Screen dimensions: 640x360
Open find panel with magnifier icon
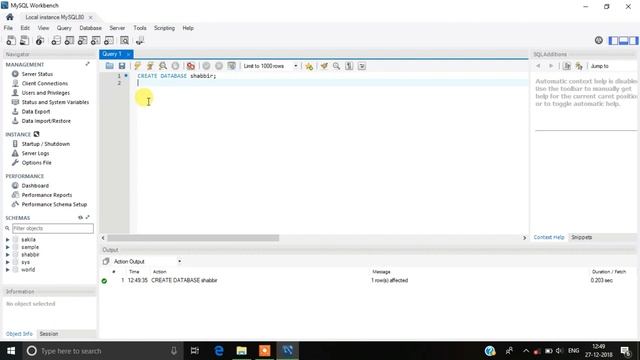[x=336, y=66]
